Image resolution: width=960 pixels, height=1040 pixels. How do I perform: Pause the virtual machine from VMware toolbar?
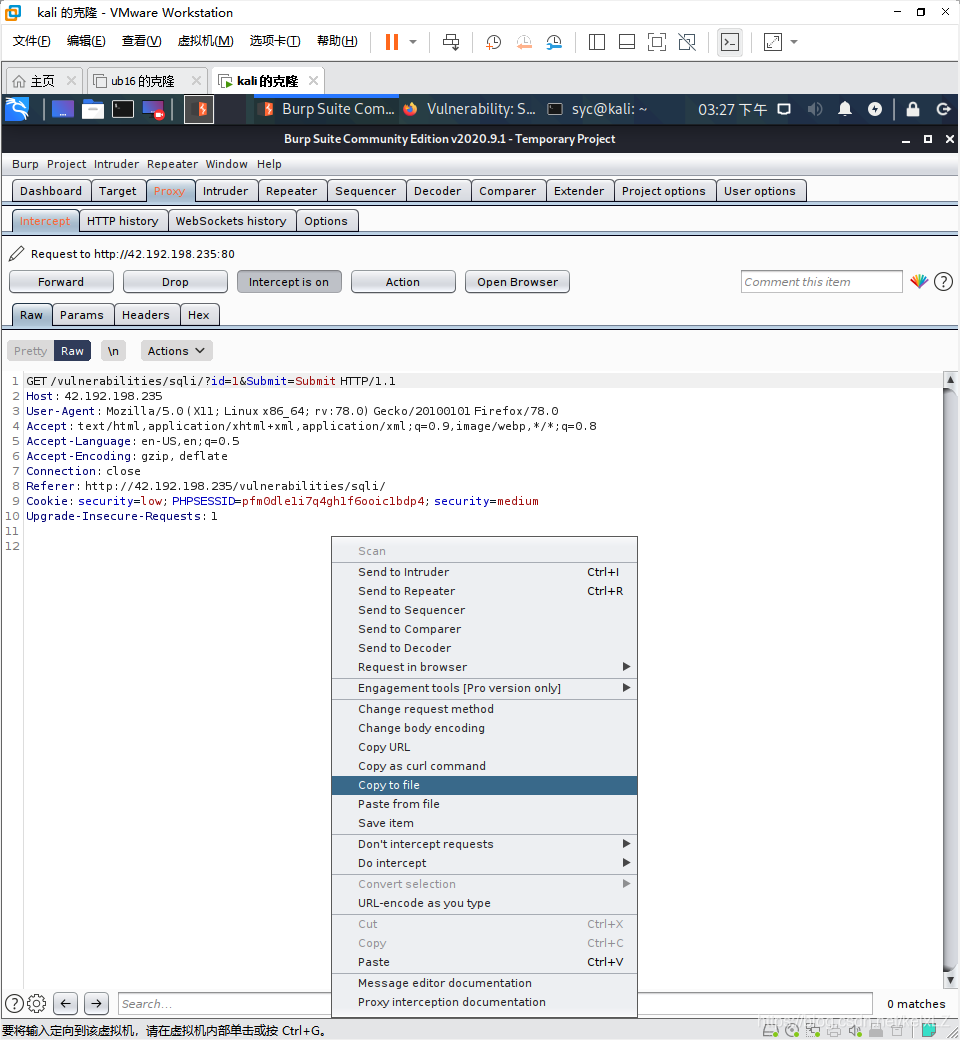392,42
